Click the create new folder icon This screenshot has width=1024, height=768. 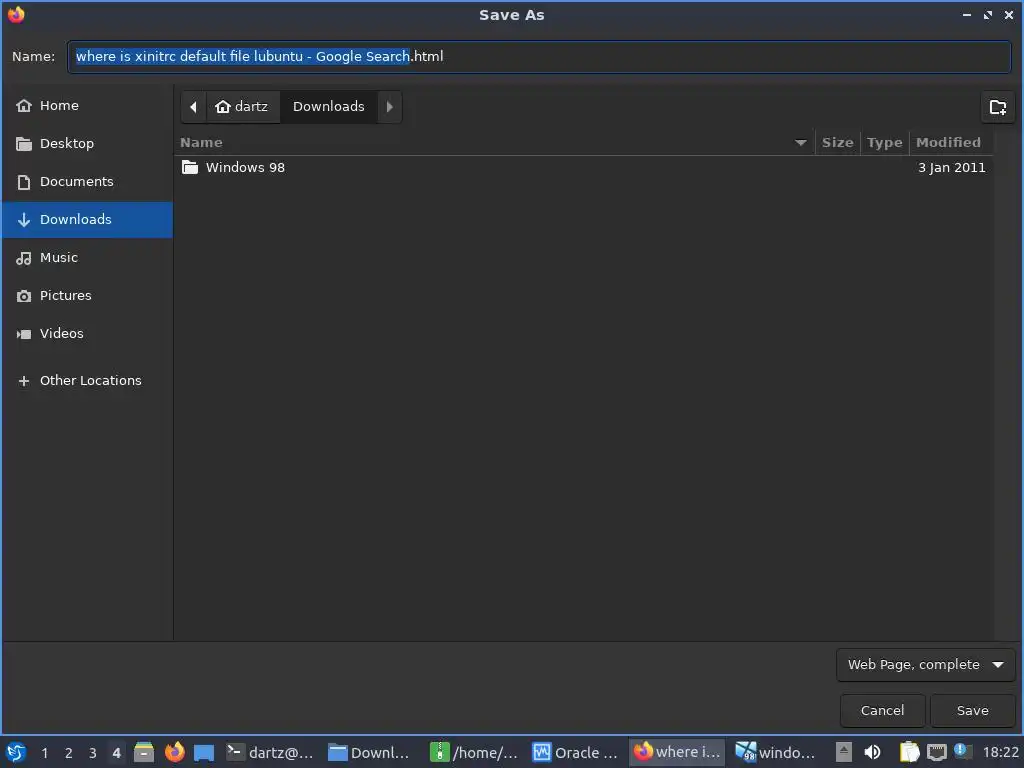click(997, 107)
